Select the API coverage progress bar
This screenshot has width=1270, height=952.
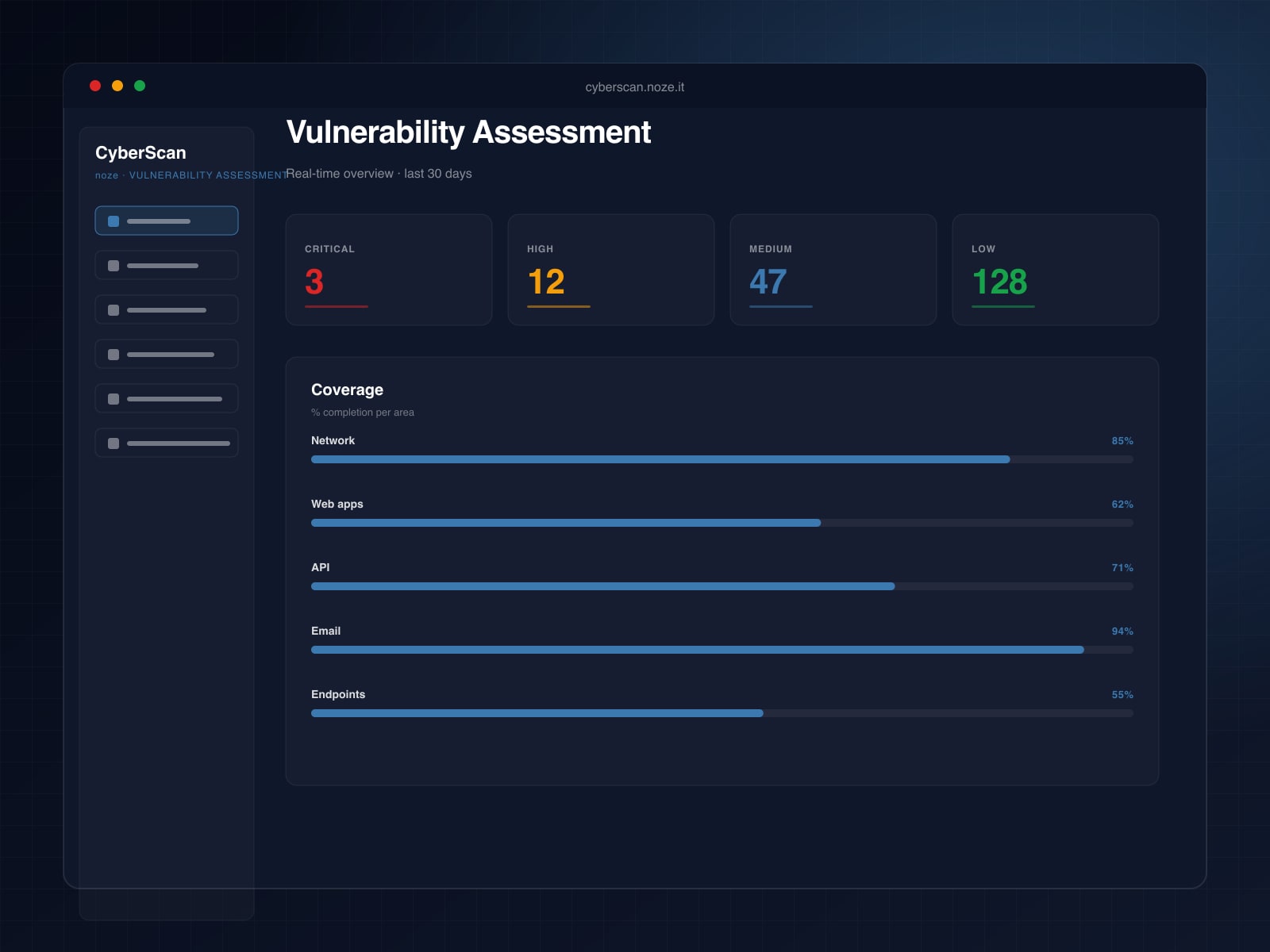tap(722, 586)
